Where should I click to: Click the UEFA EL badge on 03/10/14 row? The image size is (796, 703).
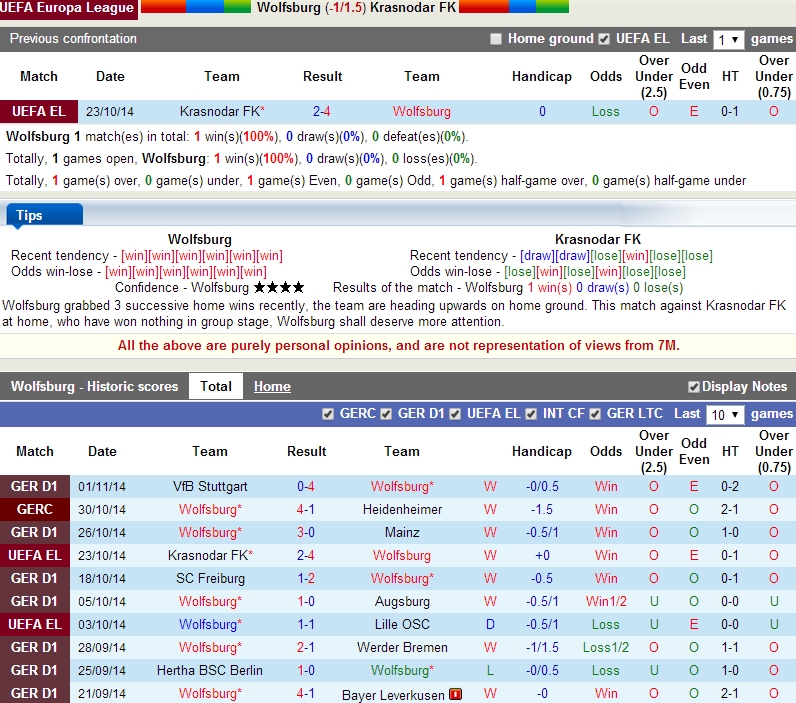click(x=35, y=624)
